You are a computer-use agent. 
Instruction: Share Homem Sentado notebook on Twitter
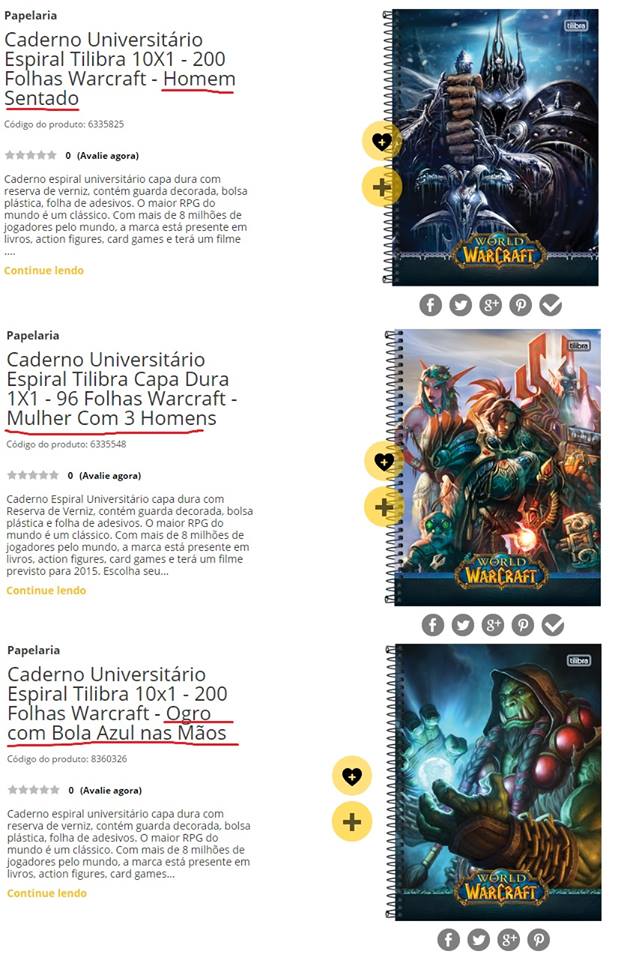pos(460,305)
